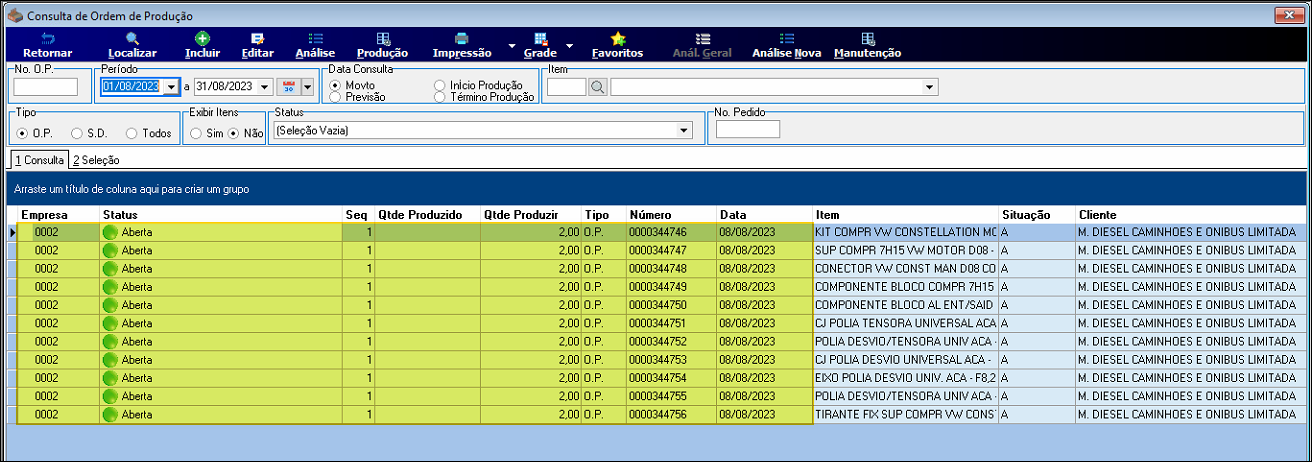
Task: Click the No. Pedido input field
Action: 747,129
